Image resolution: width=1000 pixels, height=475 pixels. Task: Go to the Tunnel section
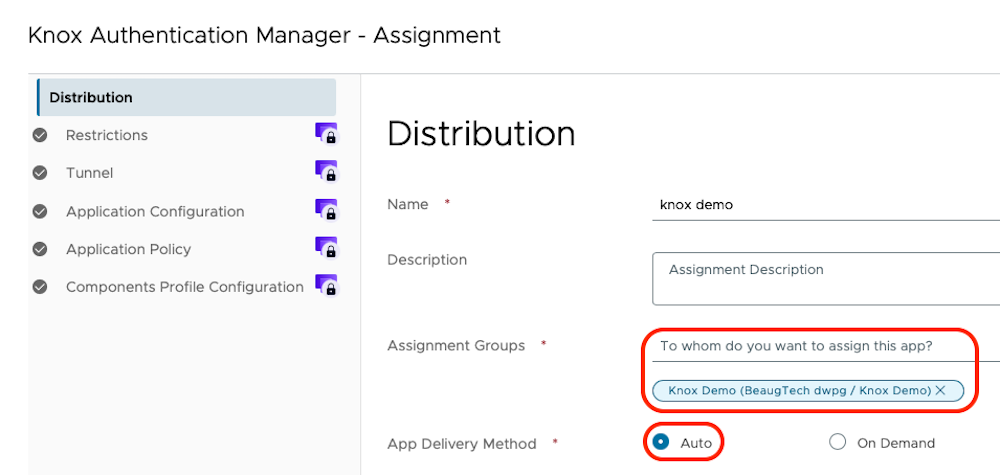pos(90,173)
